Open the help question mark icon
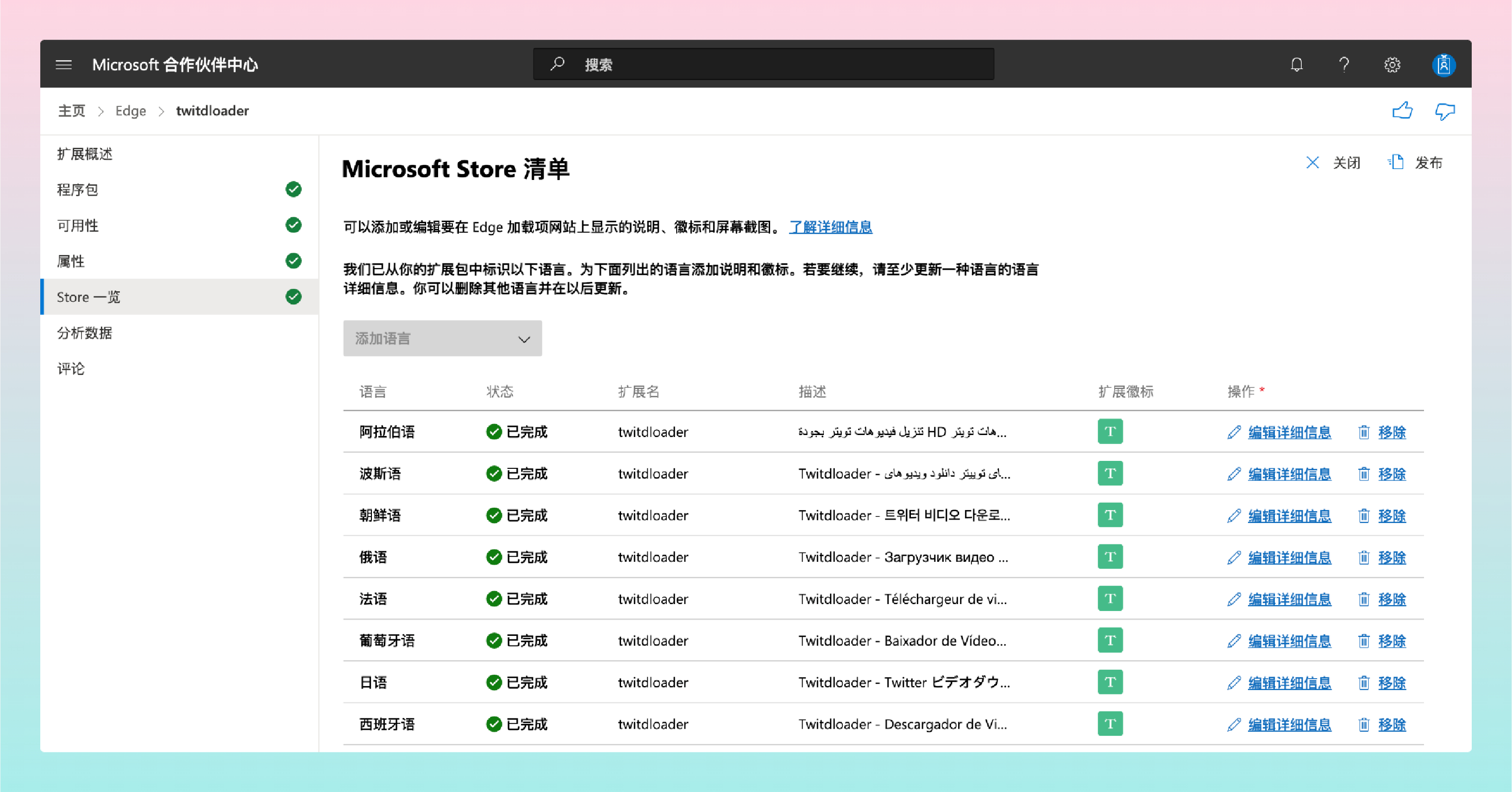Image resolution: width=1512 pixels, height=792 pixels. coord(1344,65)
